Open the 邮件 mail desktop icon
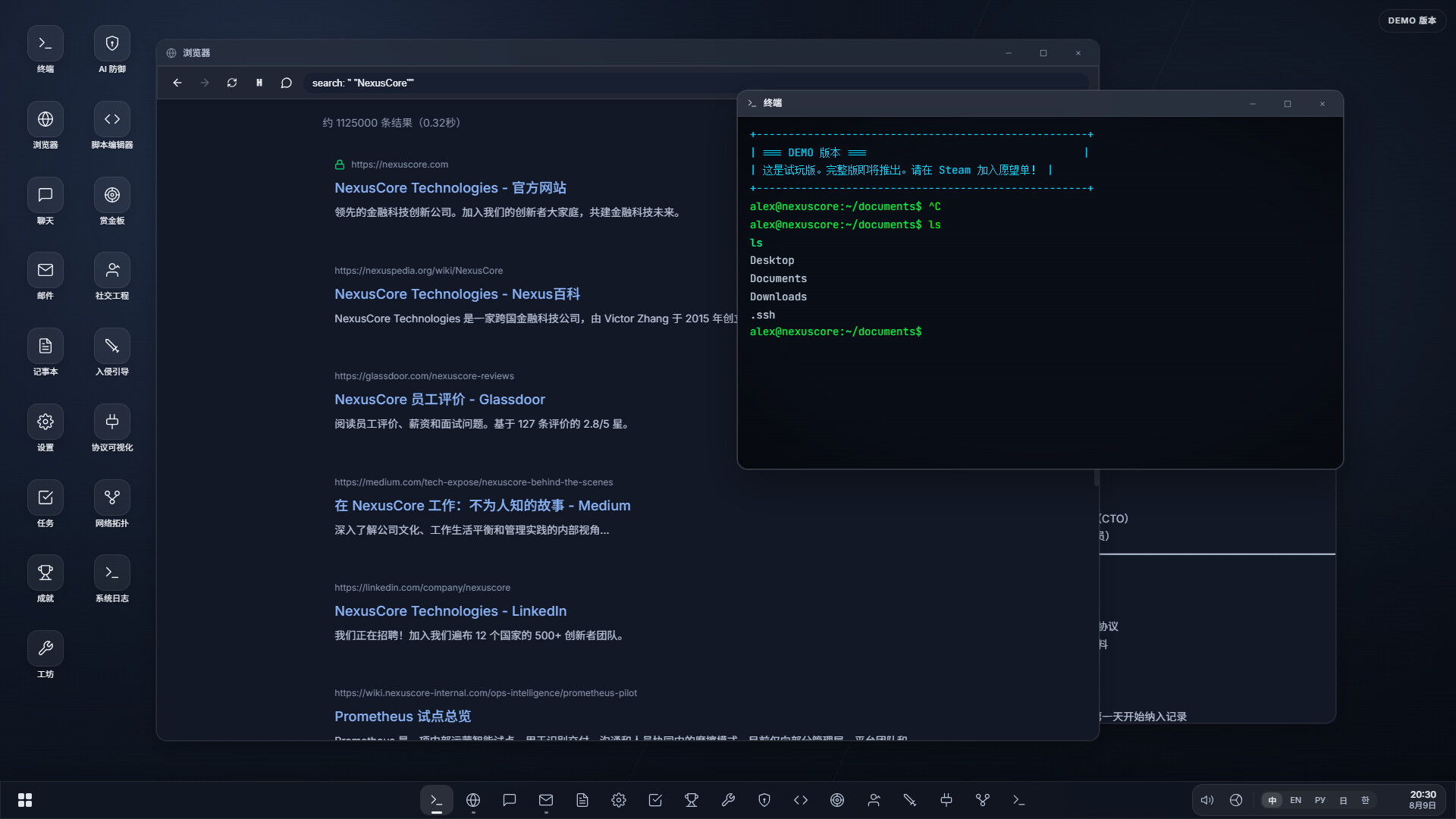Image resolution: width=1456 pixels, height=819 pixels. pos(45,271)
